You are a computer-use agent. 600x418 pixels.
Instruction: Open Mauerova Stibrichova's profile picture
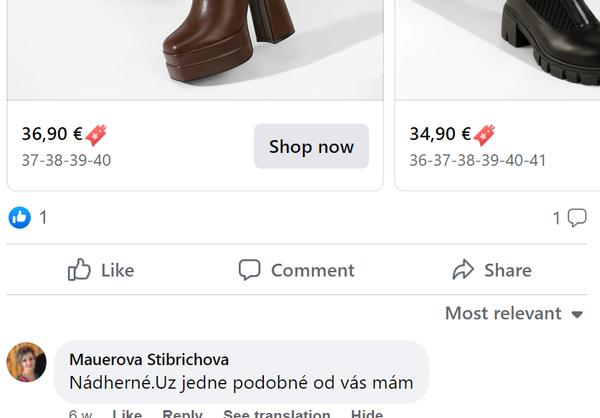tap(27, 362)
